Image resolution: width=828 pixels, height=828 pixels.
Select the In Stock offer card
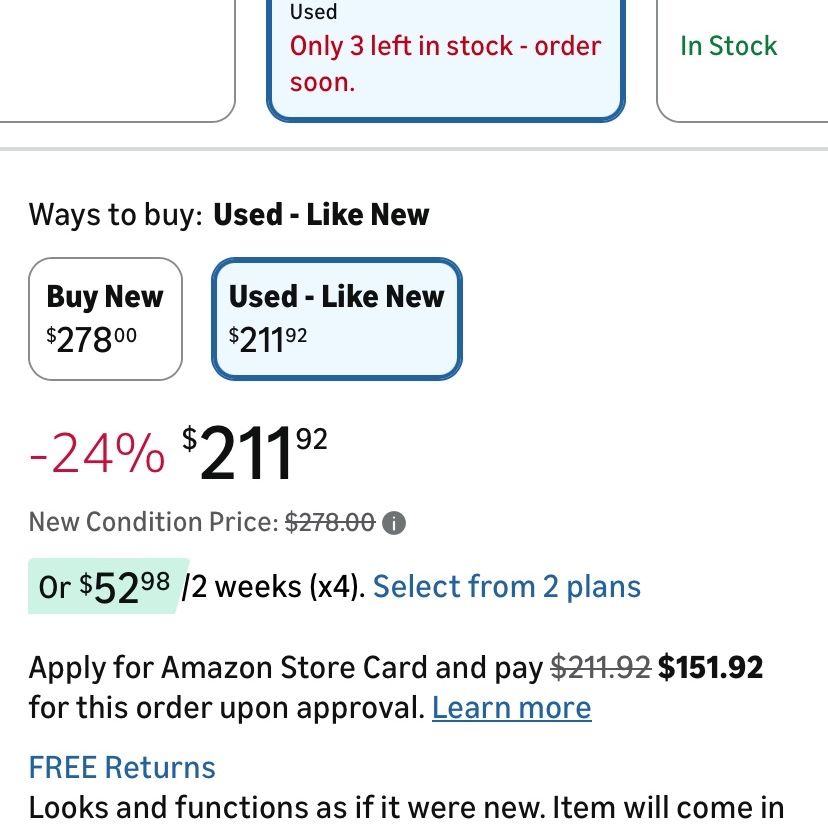click(742, 58)
